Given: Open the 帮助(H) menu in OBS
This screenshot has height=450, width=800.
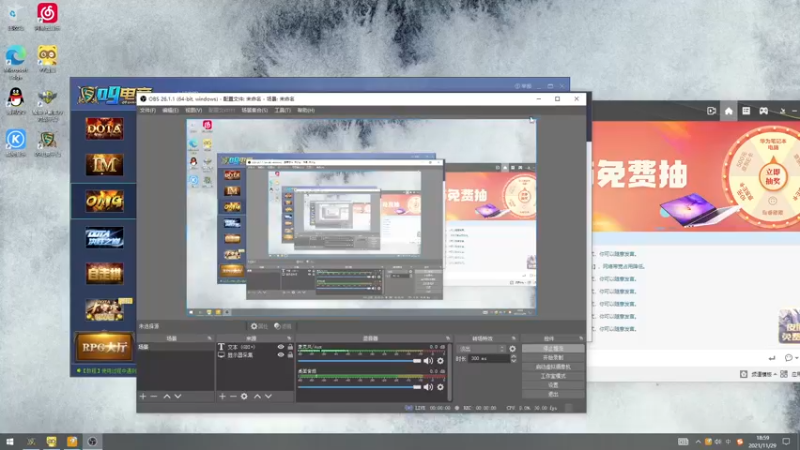Looking at the screenshot, I should tap(306, 110).
